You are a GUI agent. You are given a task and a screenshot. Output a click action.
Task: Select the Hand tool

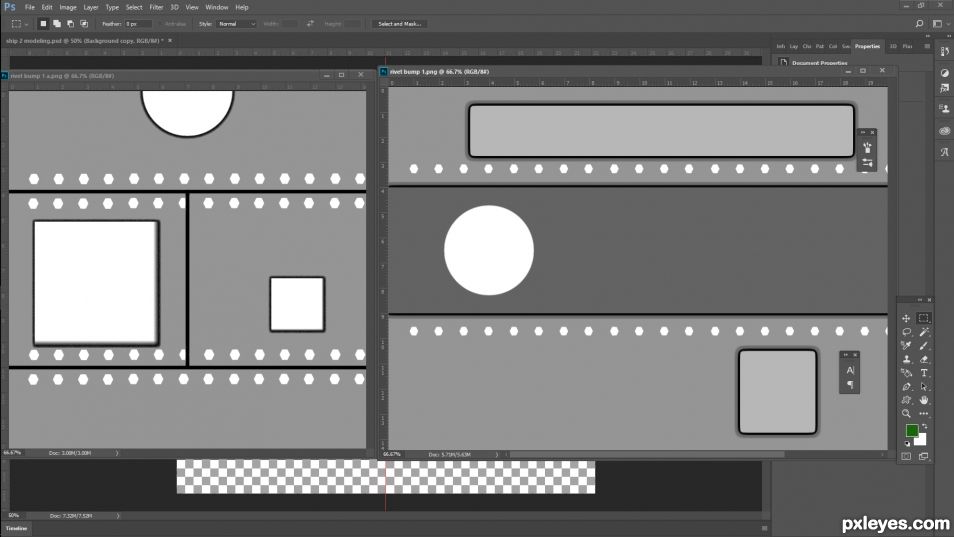(924, 400)
